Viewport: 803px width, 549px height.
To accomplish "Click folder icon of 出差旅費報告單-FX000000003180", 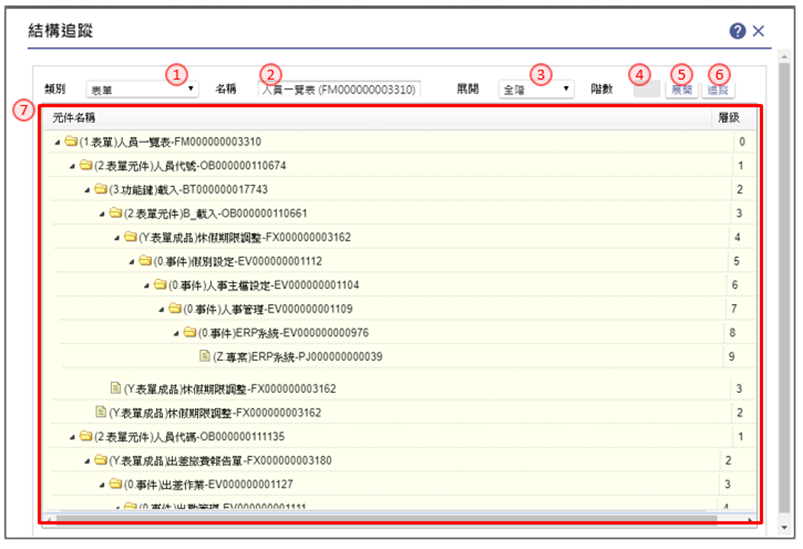I will tap(100, 460).
